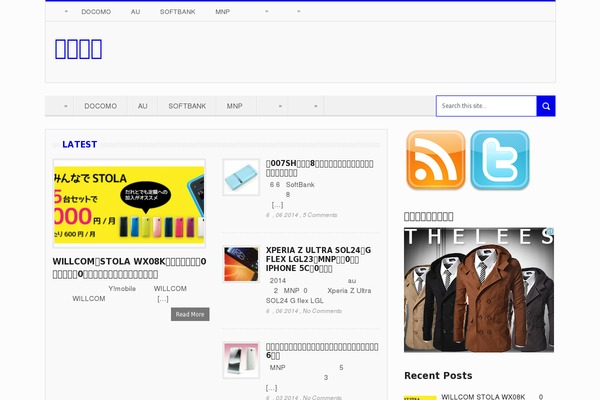Open the light blue 007SH phone thumbnail

[241, 178]
